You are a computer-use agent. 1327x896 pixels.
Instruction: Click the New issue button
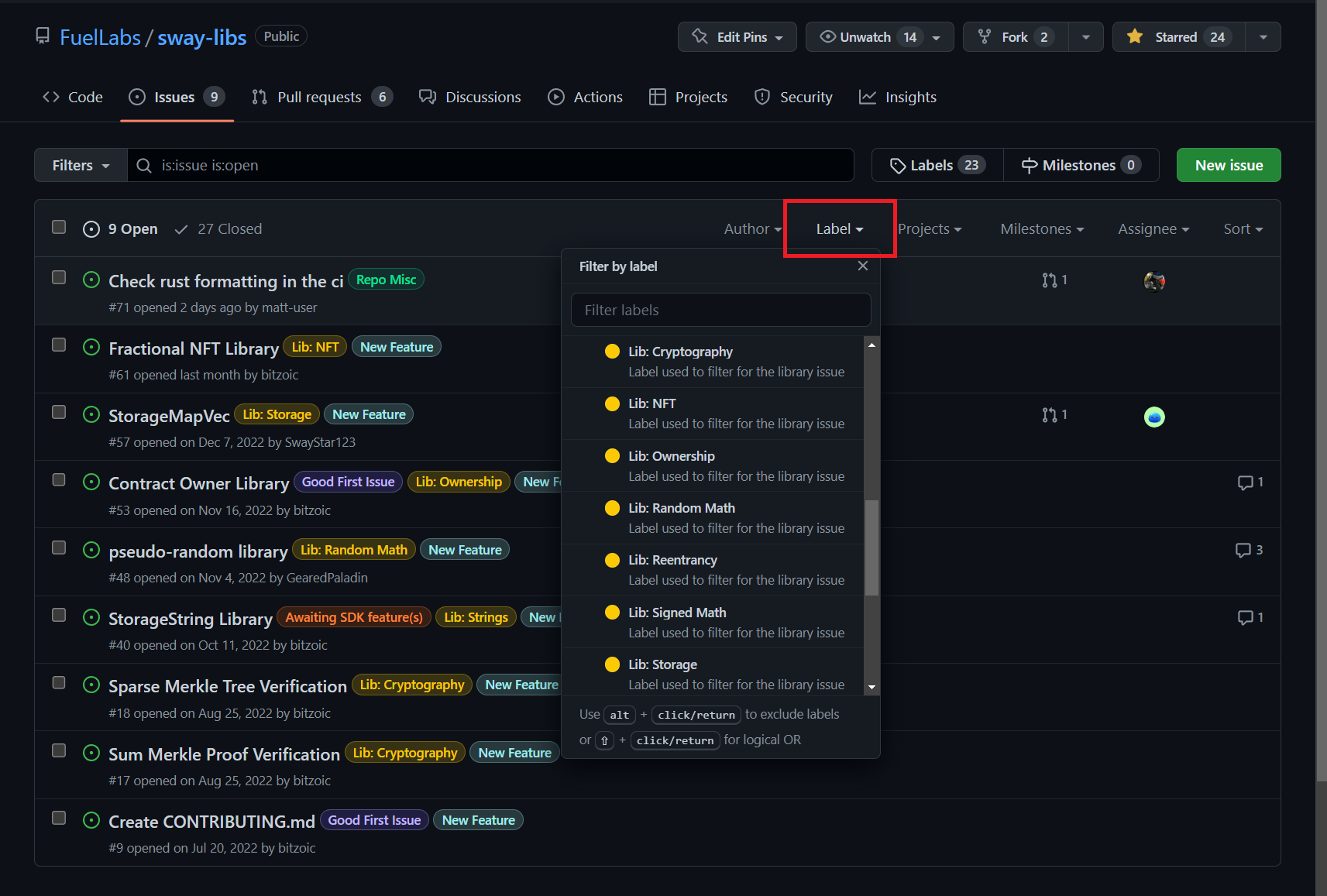tap(1229, 165)
